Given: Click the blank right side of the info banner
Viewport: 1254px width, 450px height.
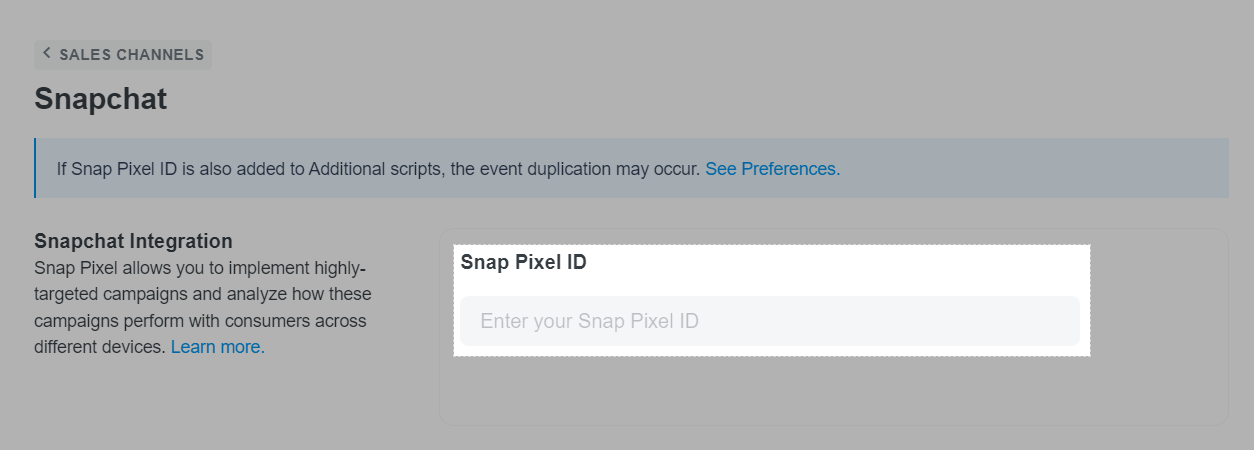Looking at the screenshot, I should click(x=1035, y=168).
